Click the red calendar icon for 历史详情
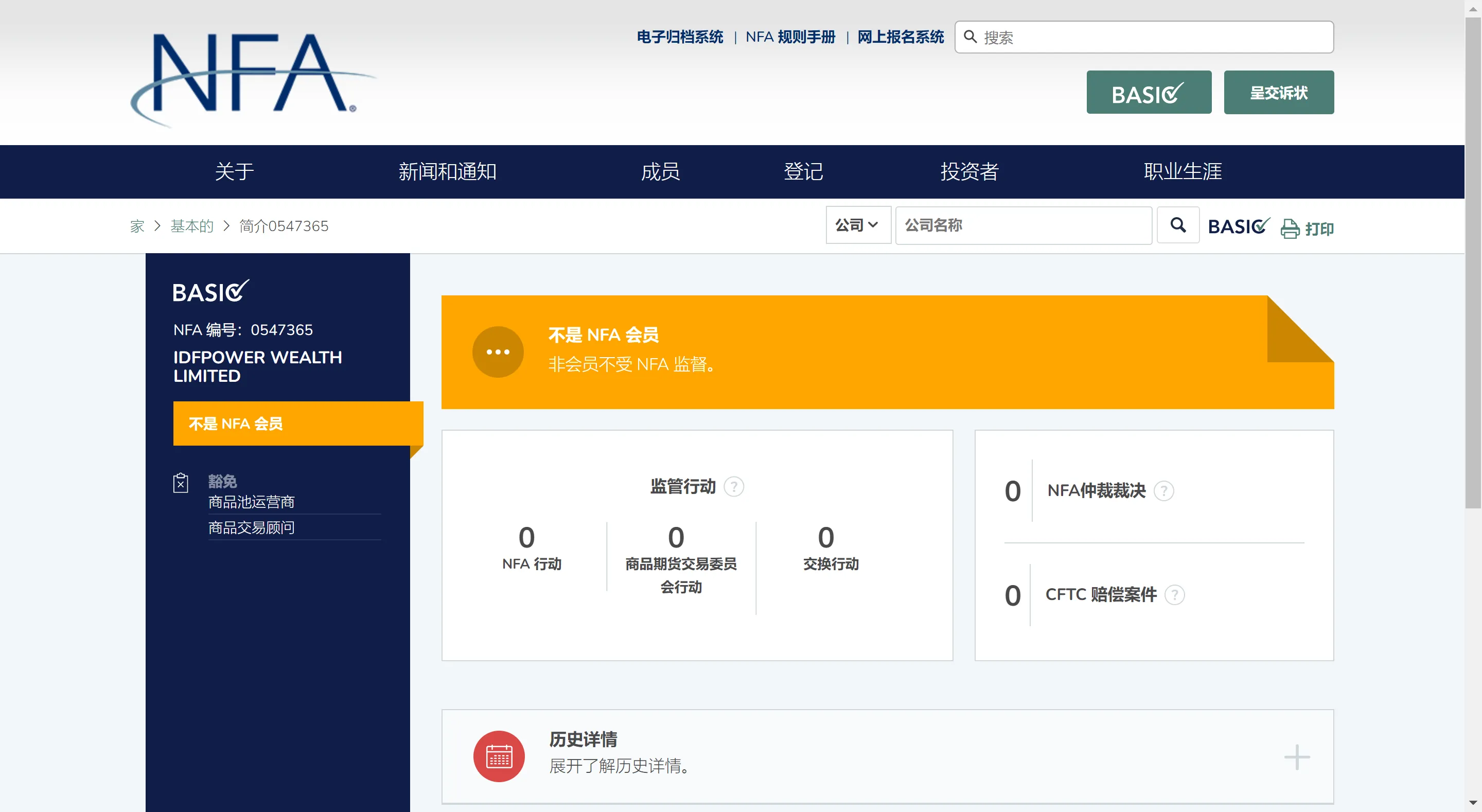The width and height of the screenshot is (1482, 812). tap(499, 756)
